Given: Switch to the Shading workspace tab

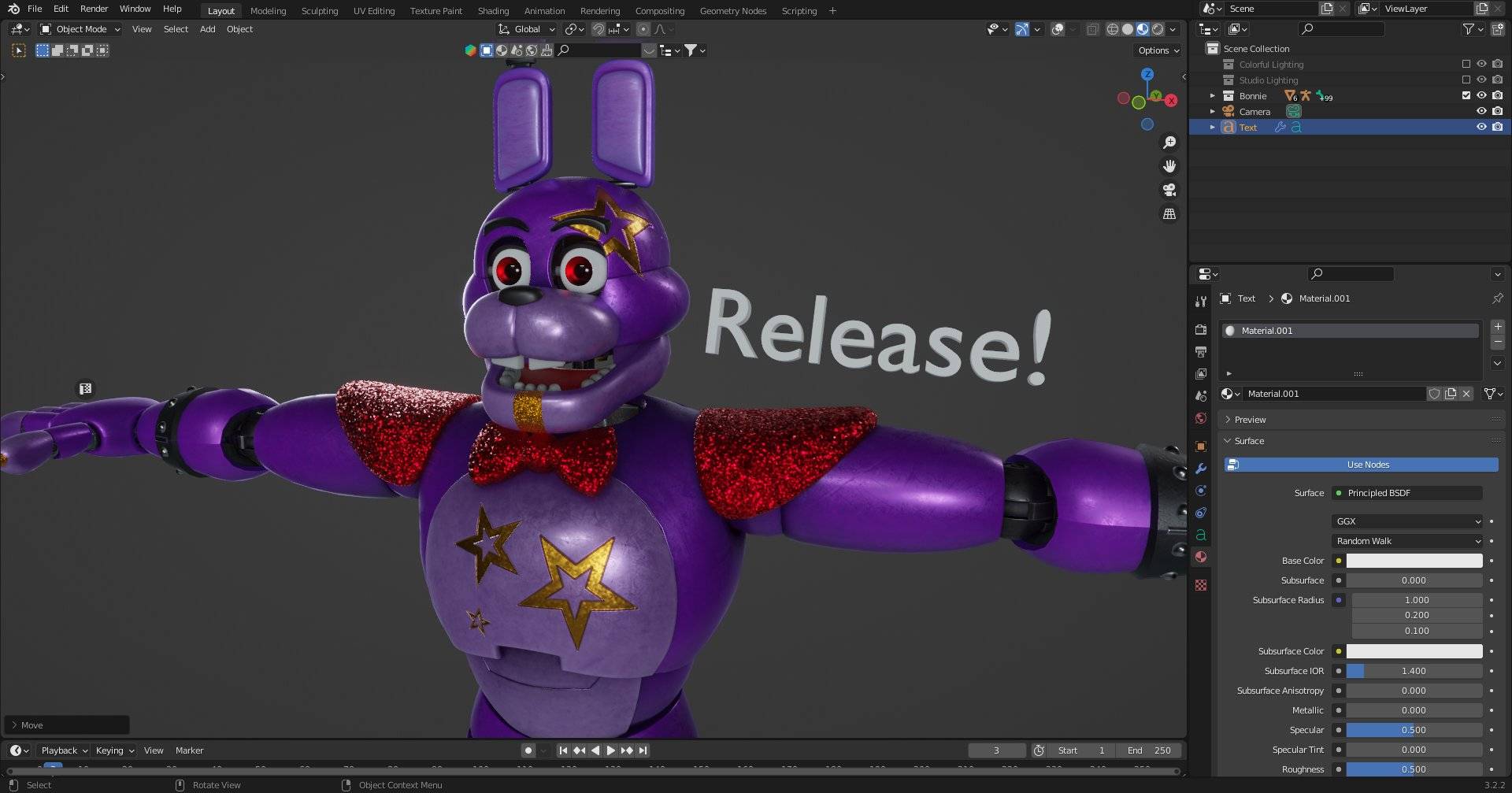Looking at the screenshot, I should [x=493, y=11].
